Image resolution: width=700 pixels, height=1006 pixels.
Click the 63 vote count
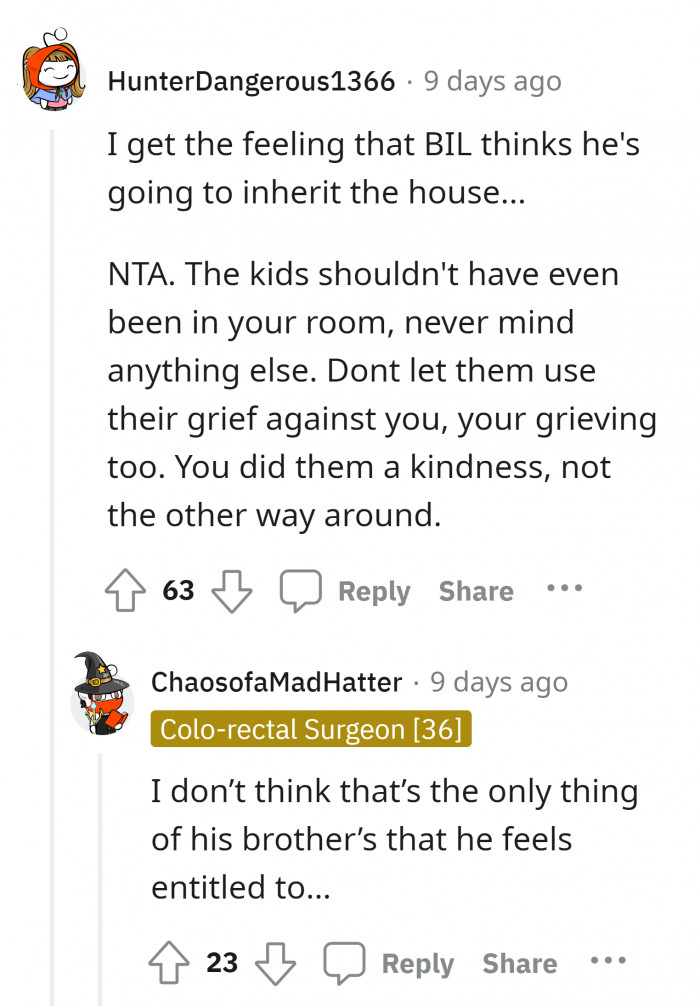tap(178, 591)
